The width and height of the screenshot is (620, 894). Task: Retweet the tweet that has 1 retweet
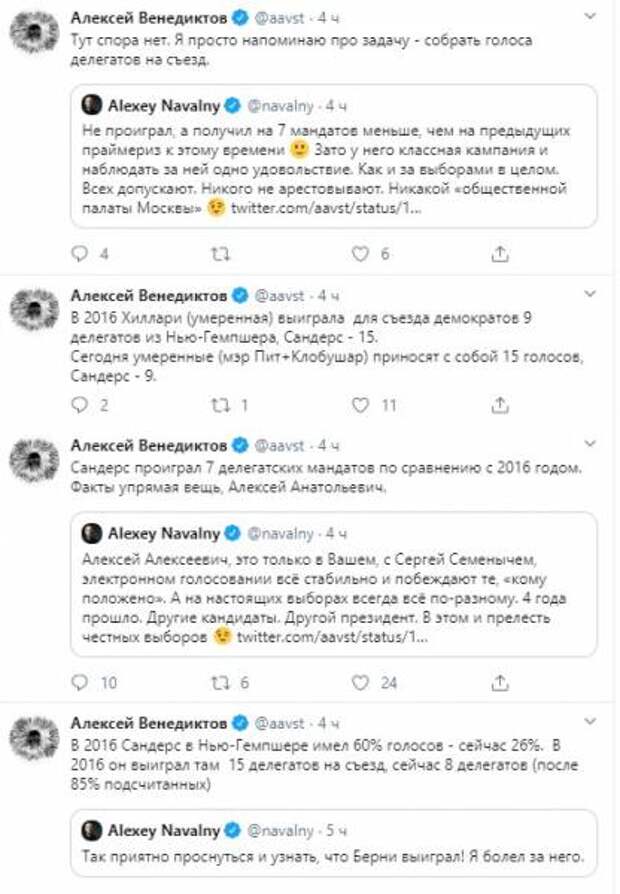(x=216, y=405)
